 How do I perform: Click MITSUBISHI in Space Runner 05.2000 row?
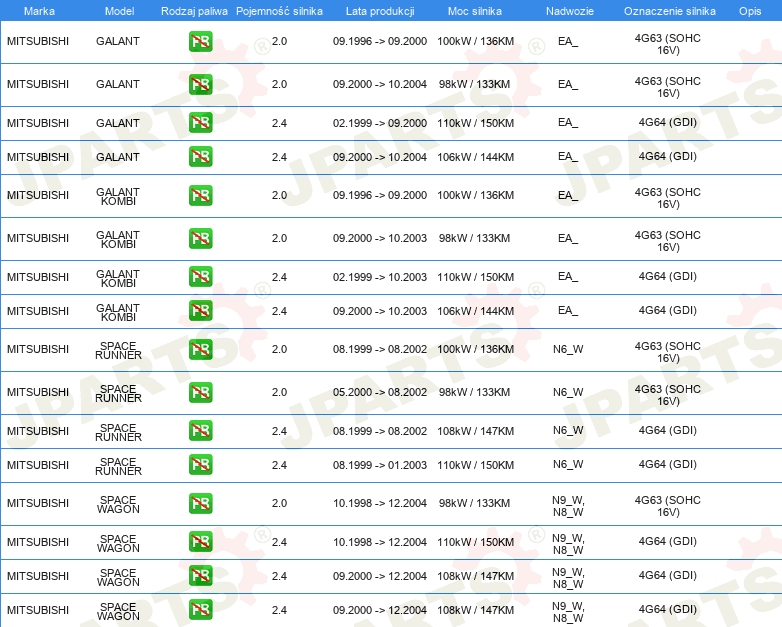point(38,392)
